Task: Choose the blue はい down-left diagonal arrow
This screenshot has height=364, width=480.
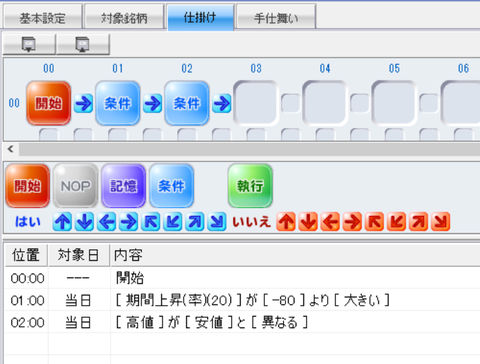Action: pyautogui.click(x=173, y=222)
